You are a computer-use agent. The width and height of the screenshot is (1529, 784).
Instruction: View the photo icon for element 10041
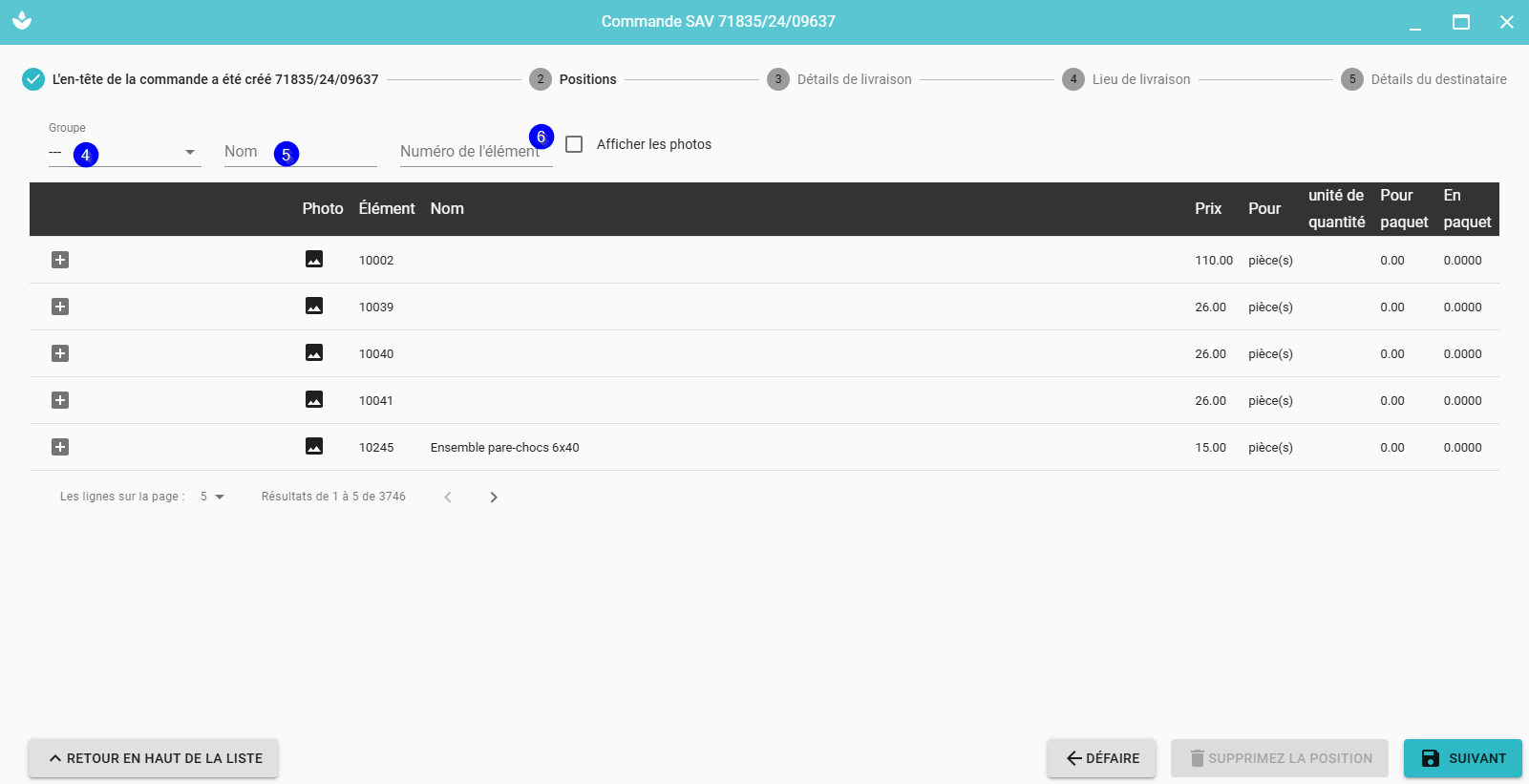[313, 400]
